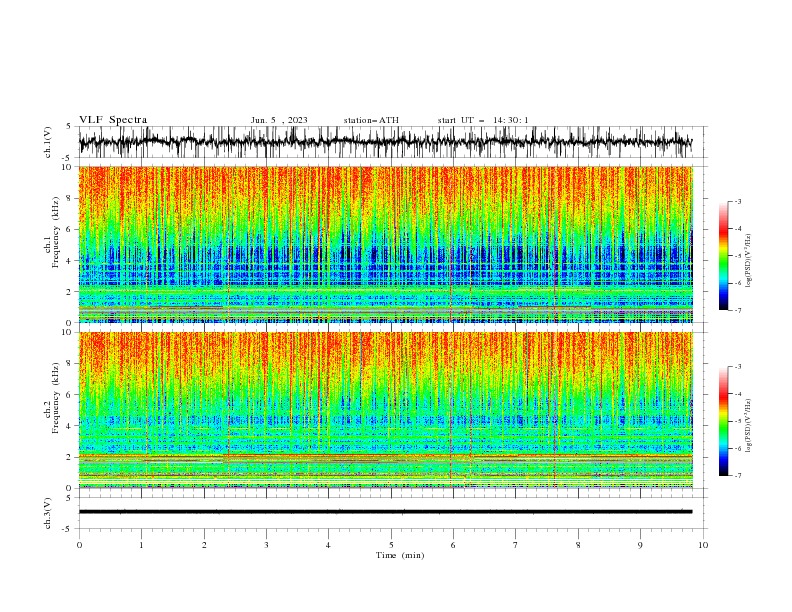
Task: Click the time axis tick label "0"
Action: coord(79,545)
